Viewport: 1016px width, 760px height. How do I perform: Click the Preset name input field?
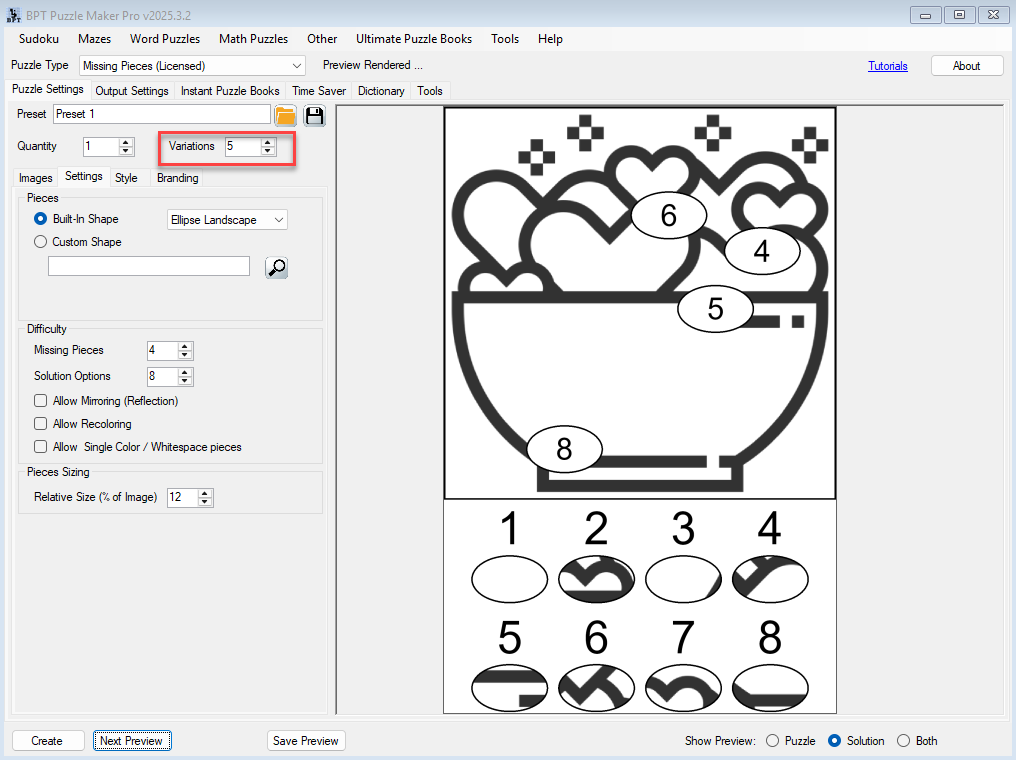(161, 114)
